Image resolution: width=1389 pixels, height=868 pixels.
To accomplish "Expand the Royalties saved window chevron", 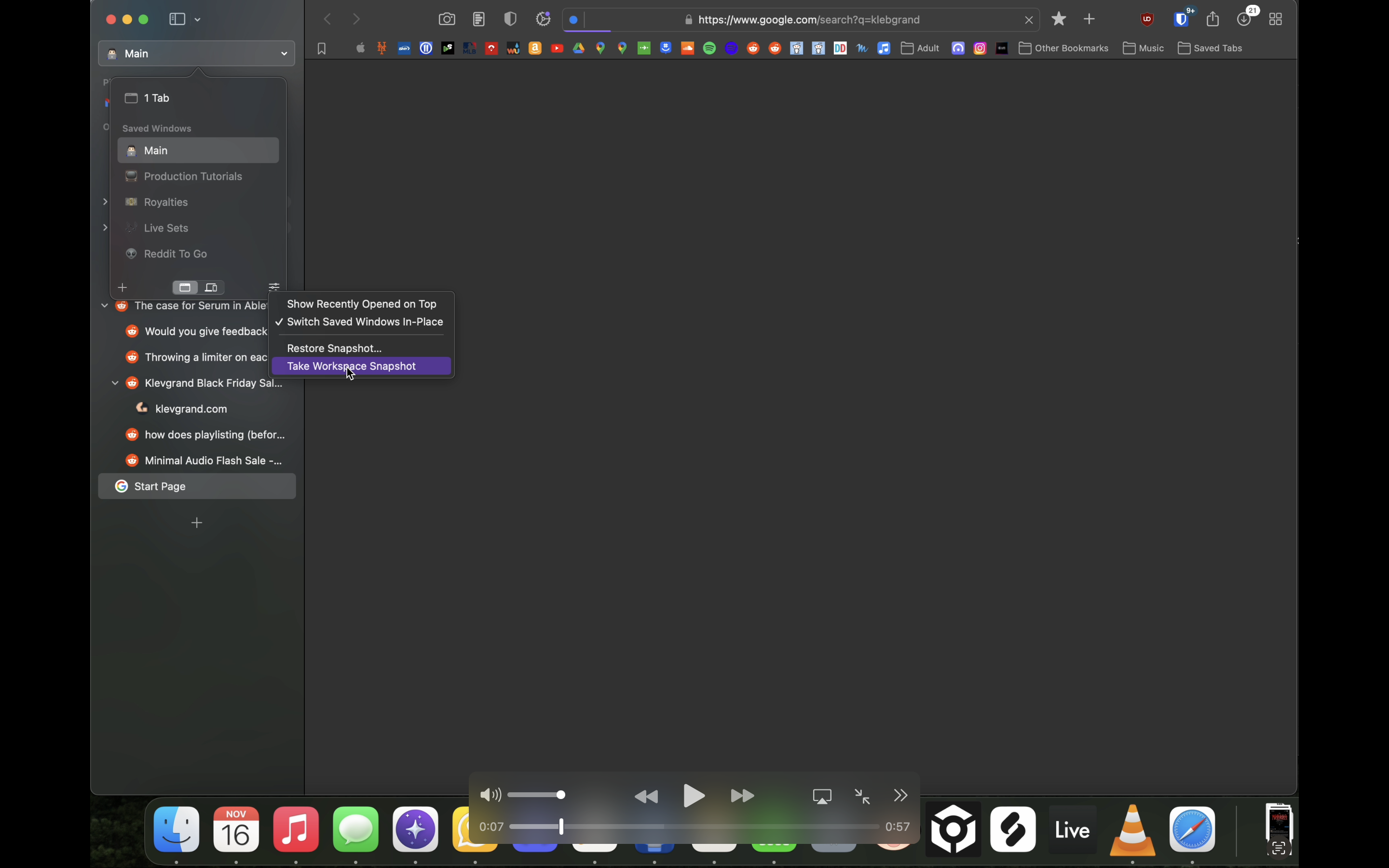I will click(105, 202).
